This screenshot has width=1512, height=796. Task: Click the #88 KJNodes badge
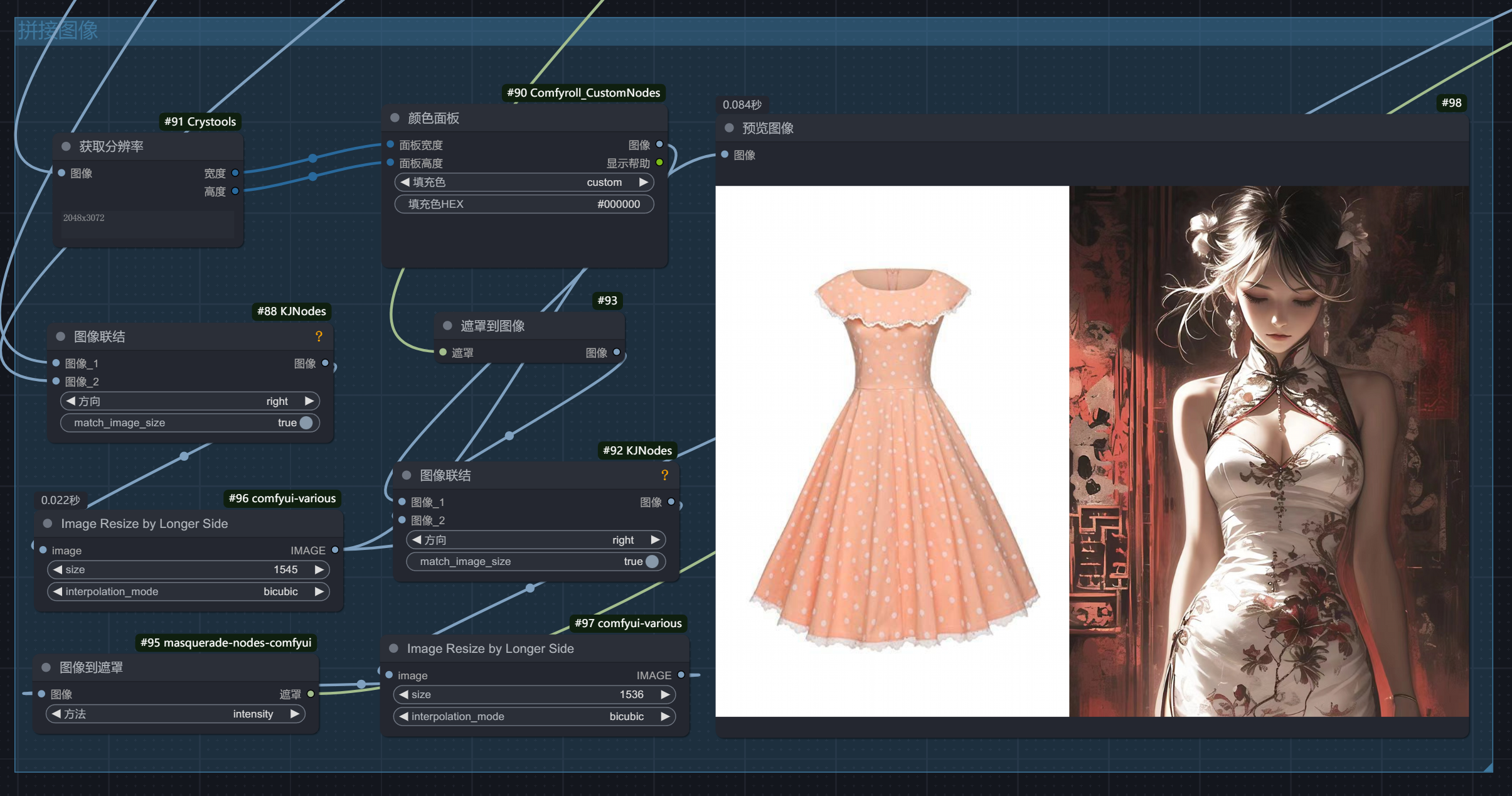(x=292, y=311)
